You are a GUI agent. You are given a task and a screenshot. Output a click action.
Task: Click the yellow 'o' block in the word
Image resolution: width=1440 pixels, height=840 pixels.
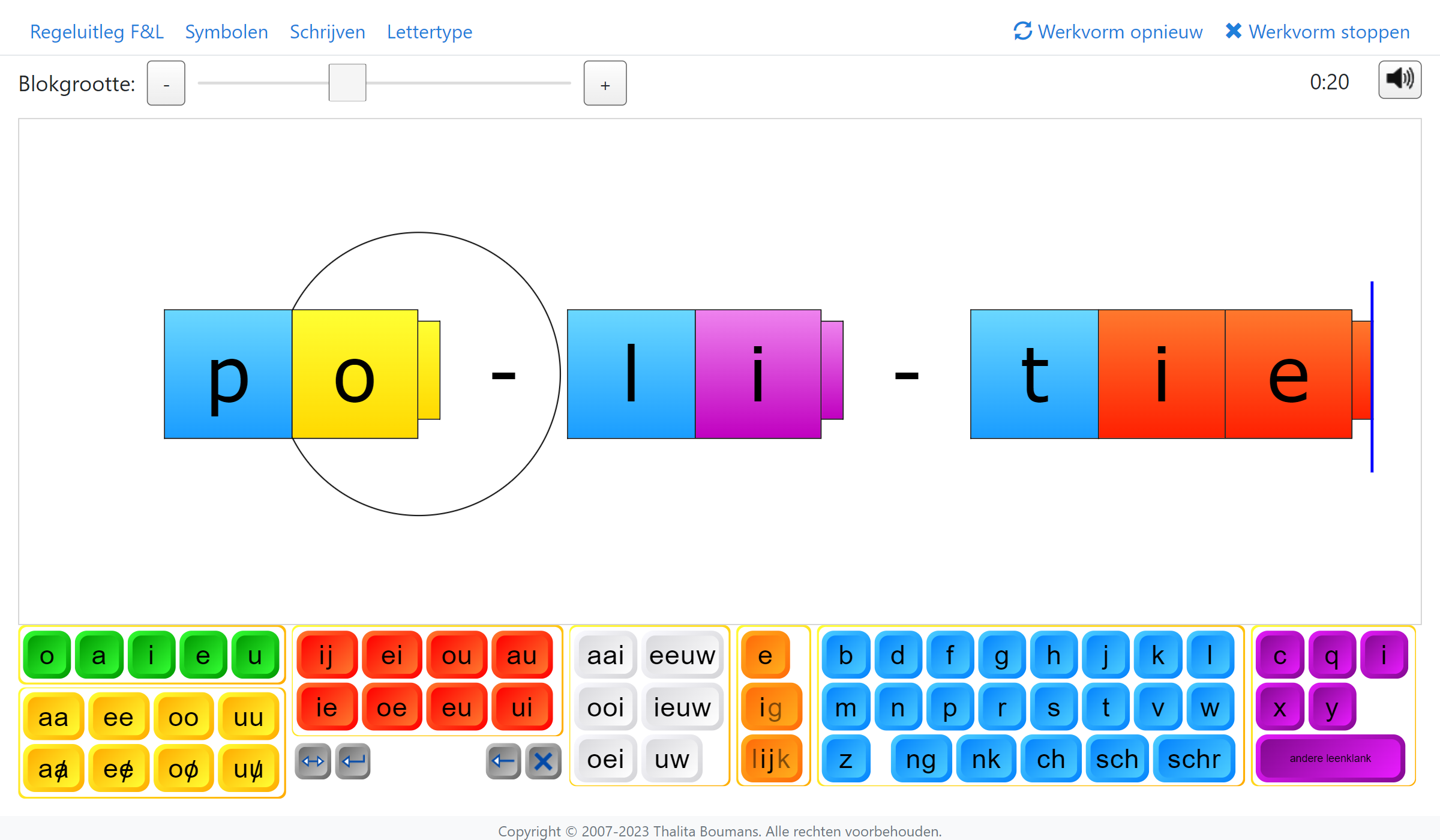pos(355,374)
